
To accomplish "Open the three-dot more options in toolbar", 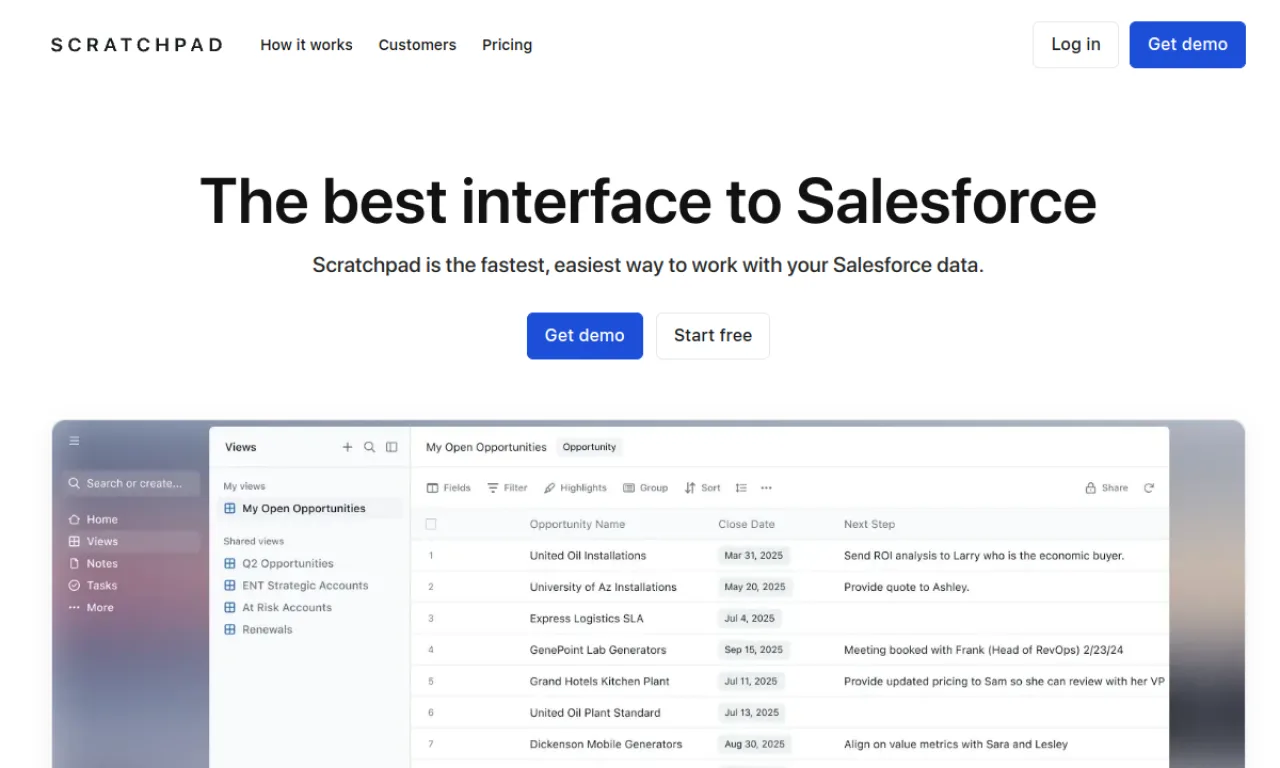I will point(766,488).
